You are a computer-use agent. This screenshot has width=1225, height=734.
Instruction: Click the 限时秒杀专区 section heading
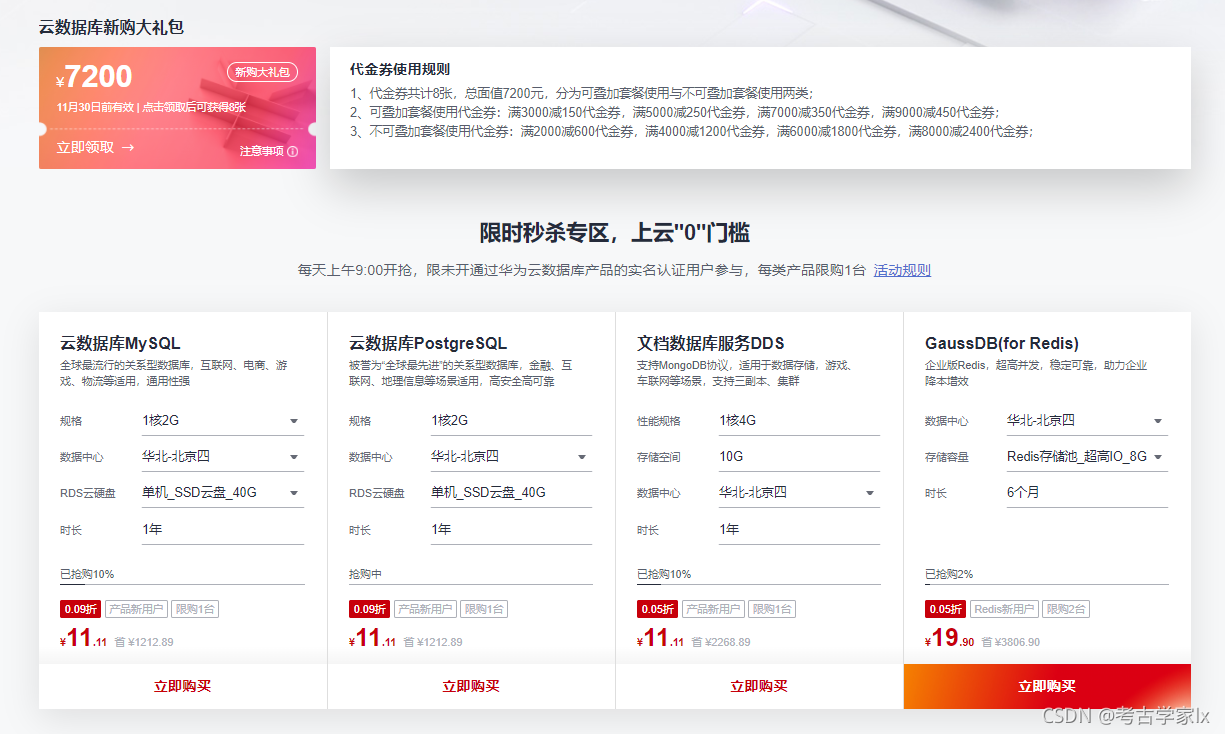click(615, 233)
